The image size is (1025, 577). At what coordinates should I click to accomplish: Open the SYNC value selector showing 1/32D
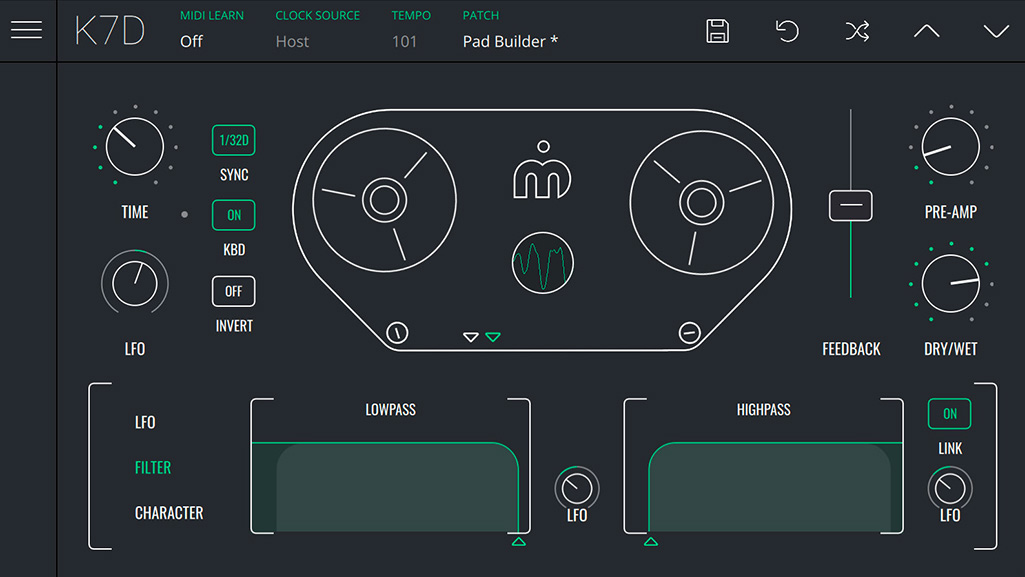click(233, 140)
